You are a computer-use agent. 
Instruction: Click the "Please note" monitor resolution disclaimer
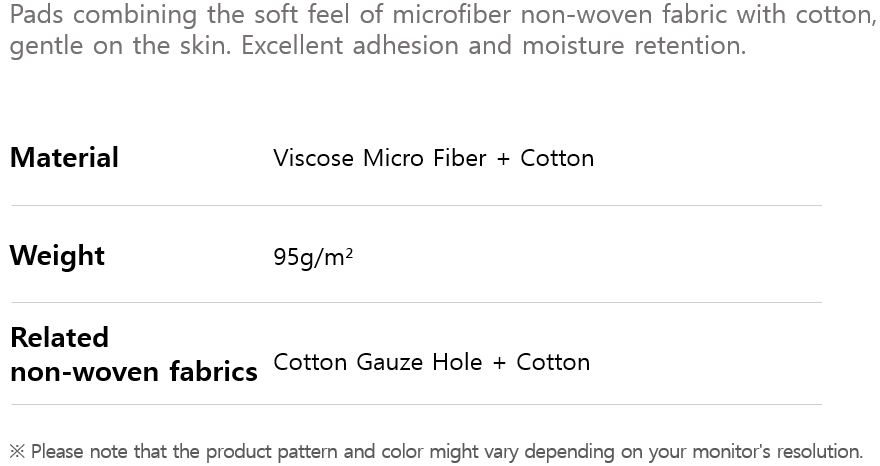click(446, 452)
